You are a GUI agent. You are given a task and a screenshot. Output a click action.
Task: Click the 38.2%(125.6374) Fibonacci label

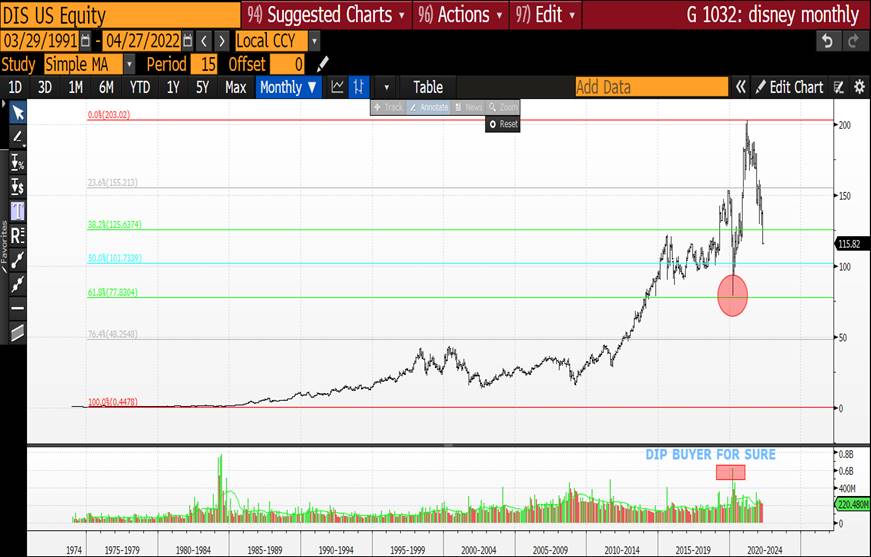click(x=115, y=224)
